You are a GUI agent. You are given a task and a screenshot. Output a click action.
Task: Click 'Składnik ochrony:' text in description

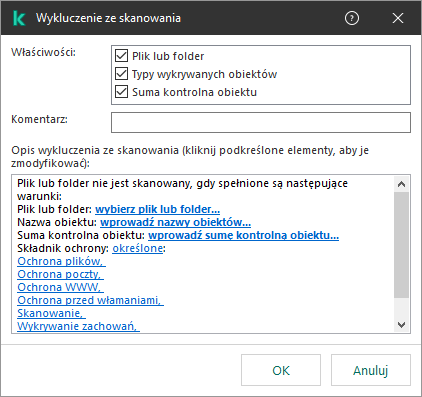click(63, 248)
